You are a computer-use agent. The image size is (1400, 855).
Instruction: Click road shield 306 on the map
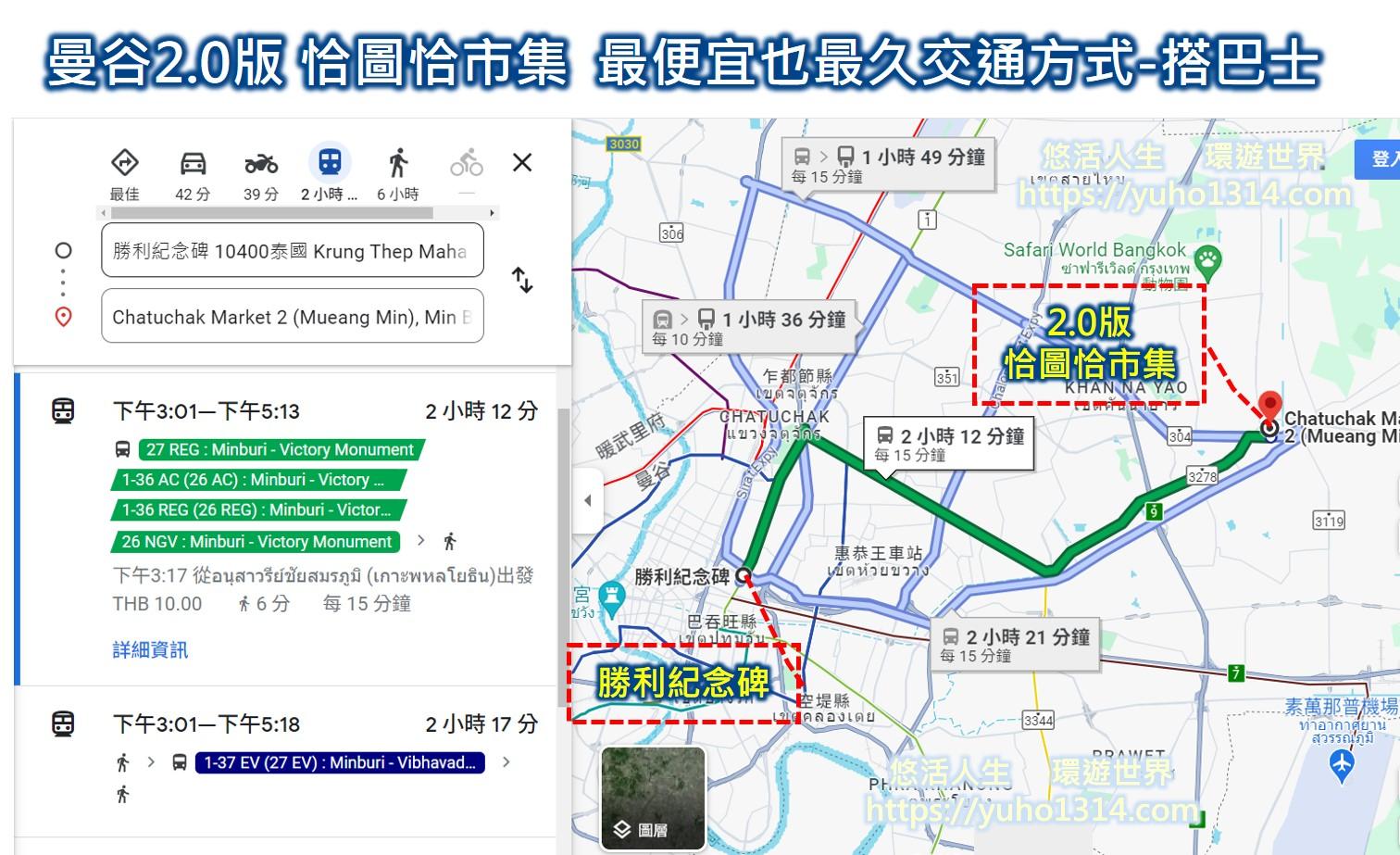coord(672,233)
